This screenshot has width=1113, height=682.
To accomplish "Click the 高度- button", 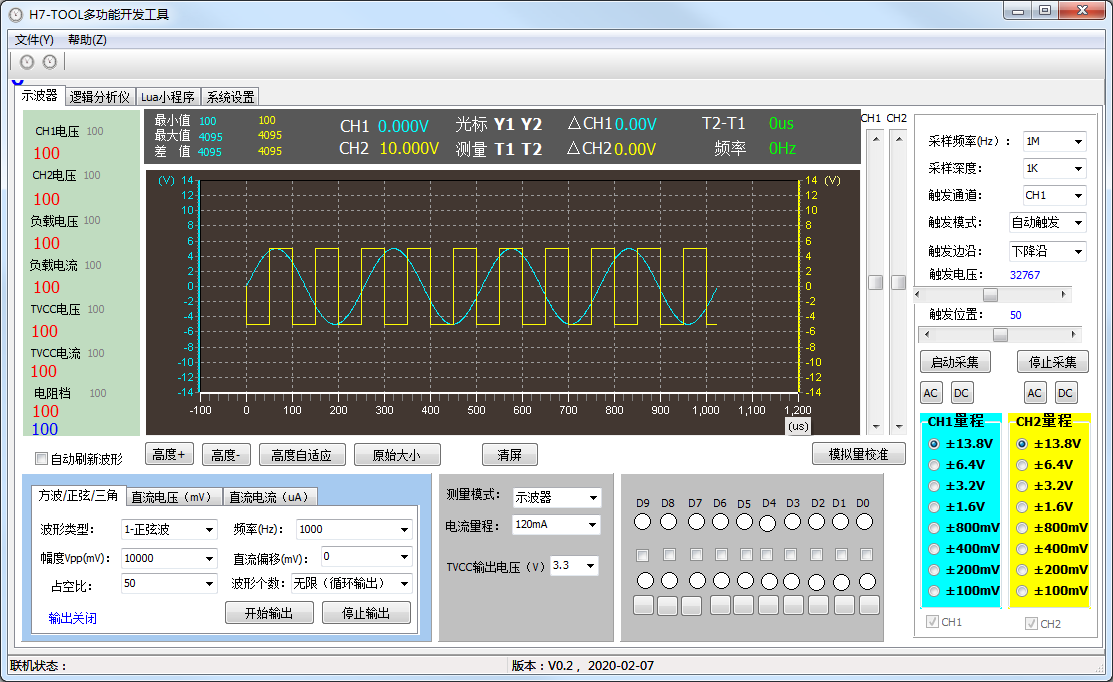I will (226, 454).
